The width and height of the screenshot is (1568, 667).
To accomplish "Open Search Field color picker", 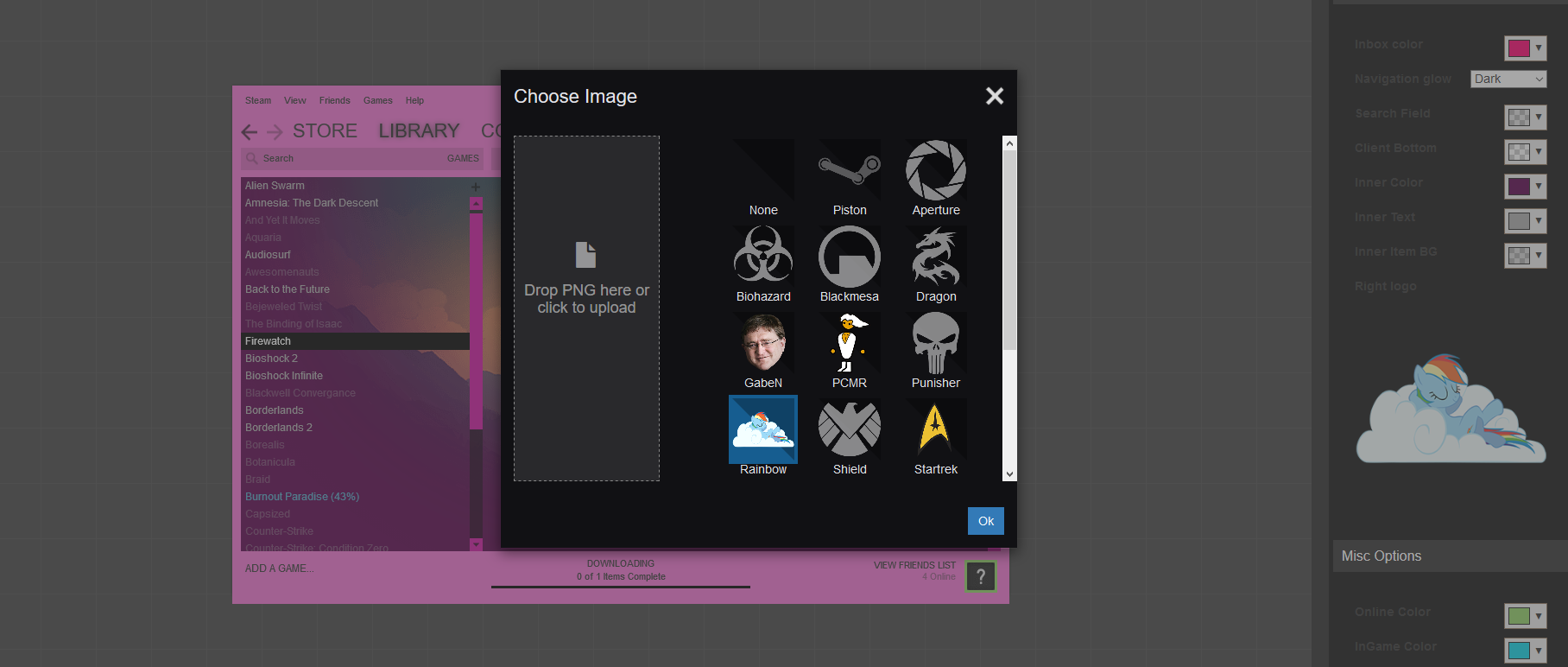I will (1525, 117).
